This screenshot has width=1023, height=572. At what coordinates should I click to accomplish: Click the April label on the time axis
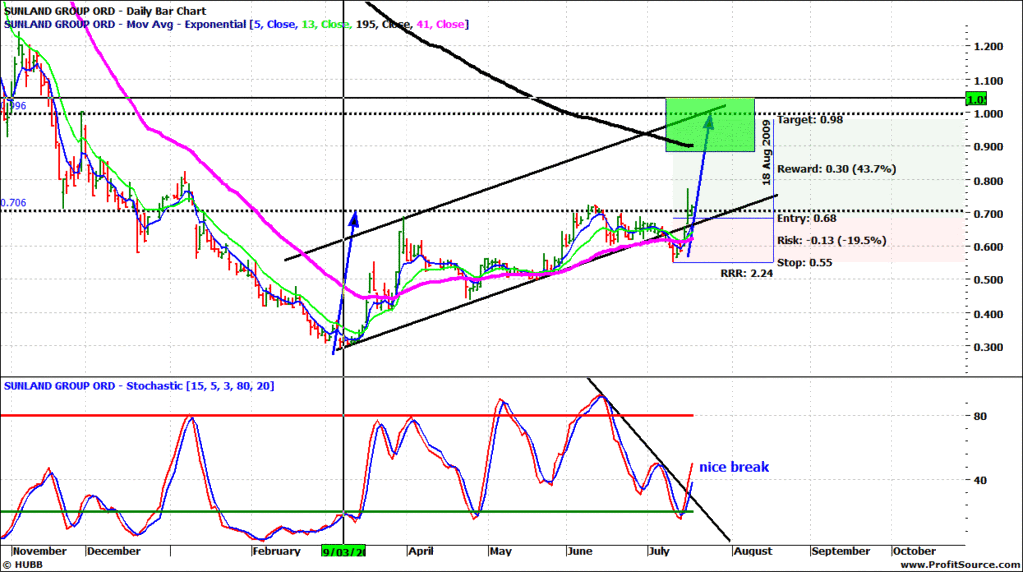point(421,551)
